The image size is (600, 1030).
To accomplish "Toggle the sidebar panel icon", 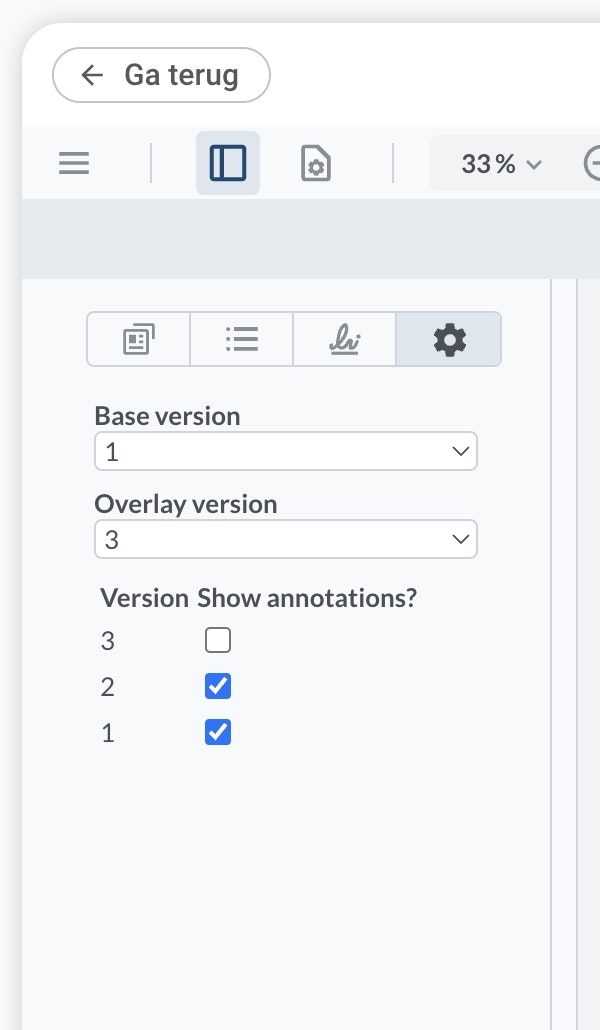I will (x=228, y=163).
